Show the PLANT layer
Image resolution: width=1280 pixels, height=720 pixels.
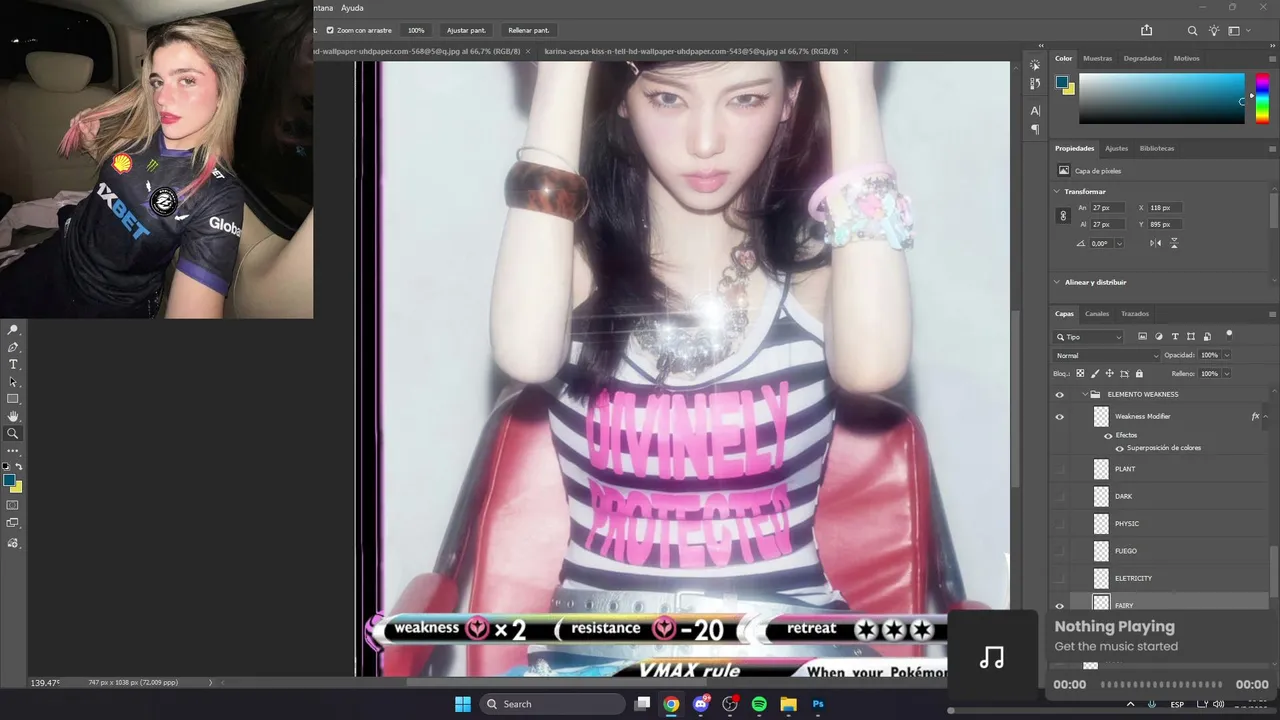click(1060, 469)
